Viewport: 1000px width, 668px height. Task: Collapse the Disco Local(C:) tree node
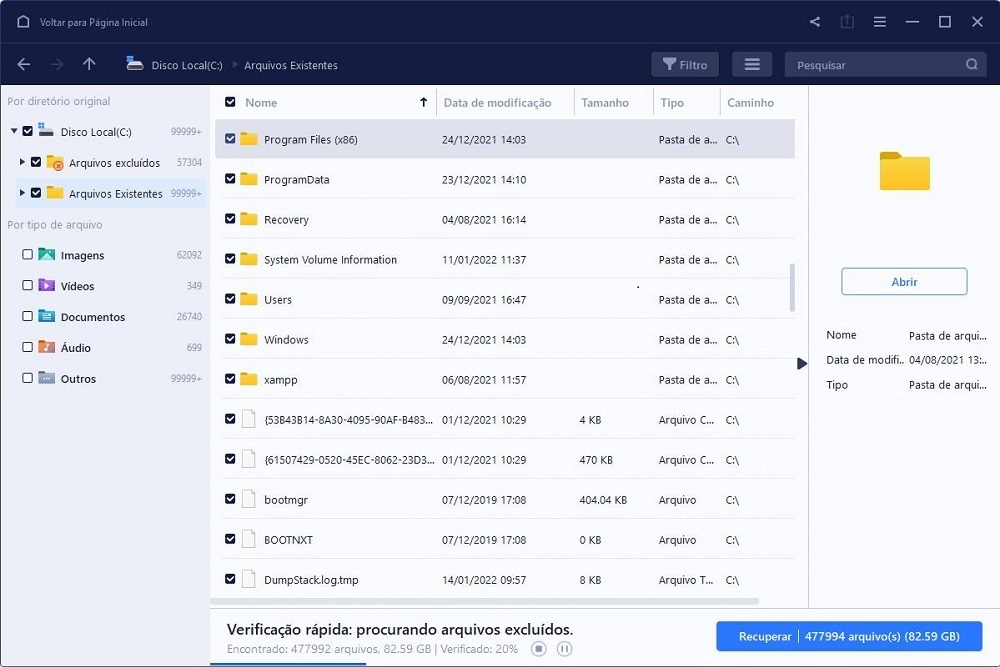13,131
